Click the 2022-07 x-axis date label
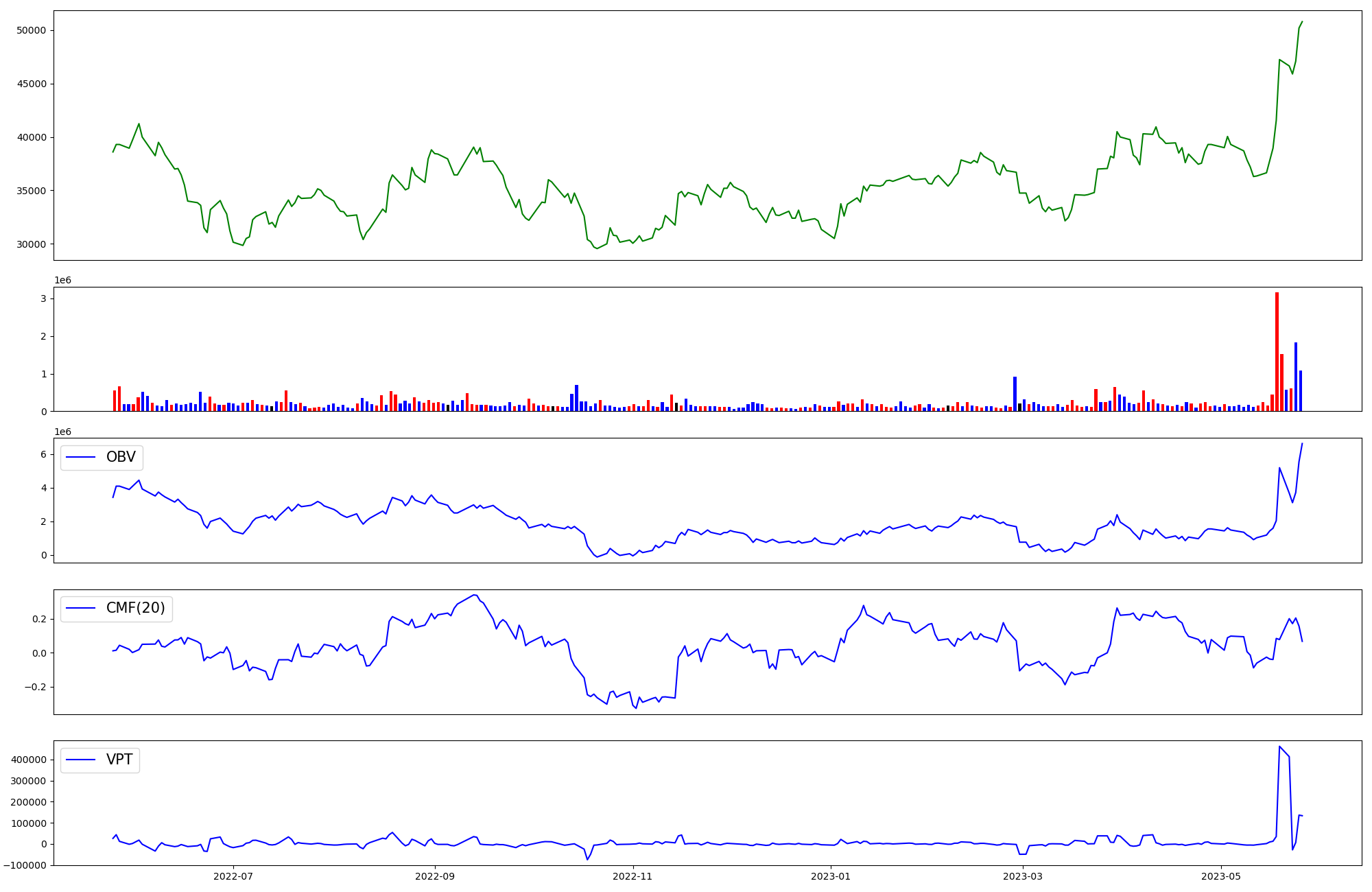Image resolution: width=1372 pixels, height=892 pixels. tap(233, 876)
